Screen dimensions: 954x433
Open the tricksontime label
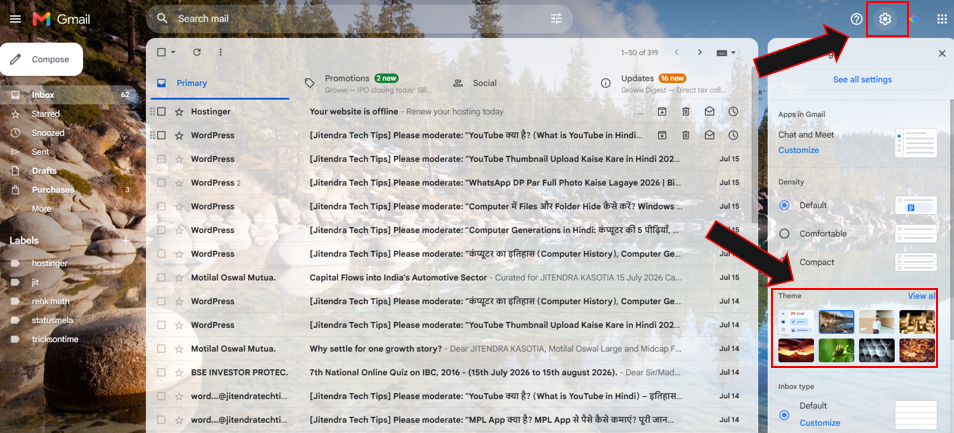[x=55, y=339]
